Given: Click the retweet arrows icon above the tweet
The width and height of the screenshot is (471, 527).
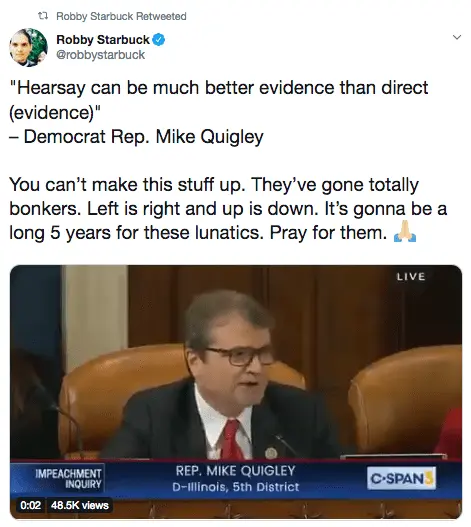Looking at the screenshot, I should [43, 16].
